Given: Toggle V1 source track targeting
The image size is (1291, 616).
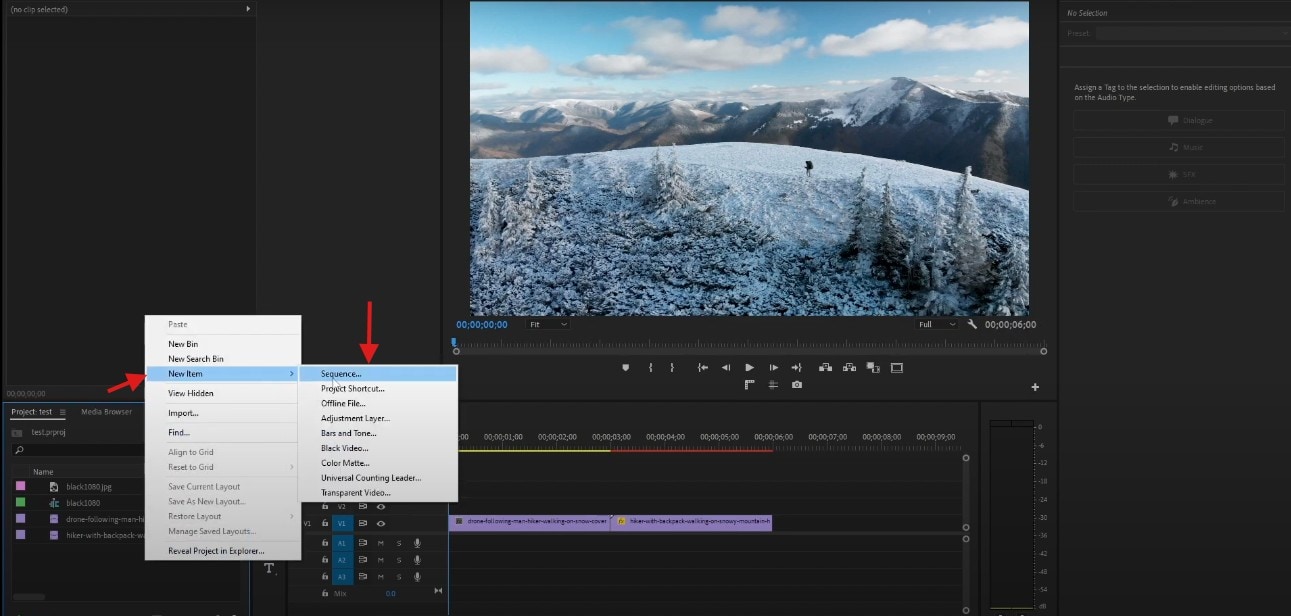Looking at the screenshot, I should point(342,523).
